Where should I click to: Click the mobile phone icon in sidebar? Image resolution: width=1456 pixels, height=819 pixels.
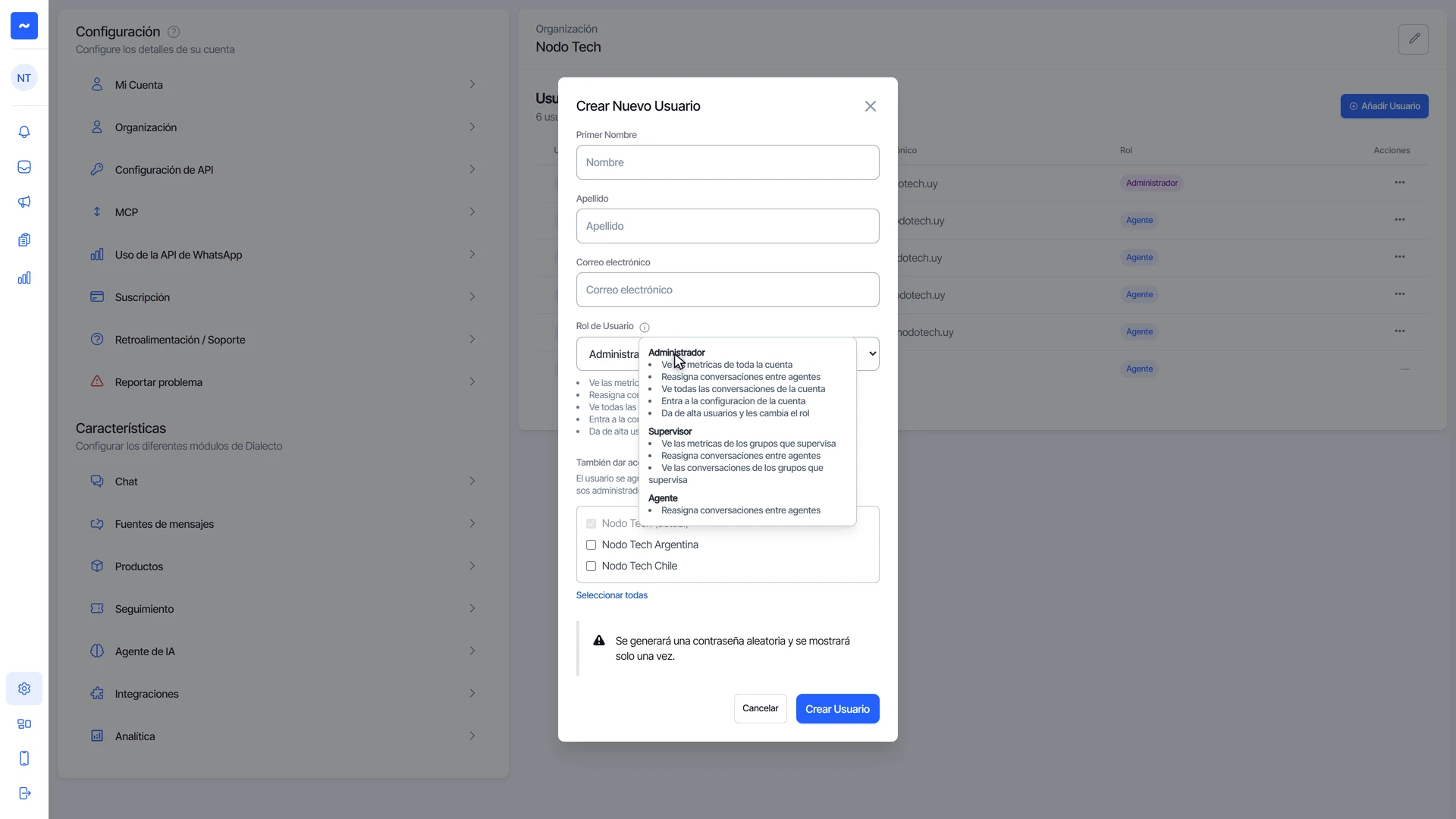click(x=24, y=758)
